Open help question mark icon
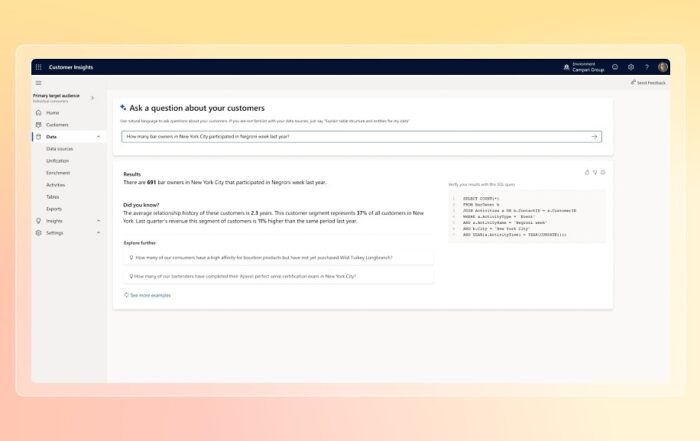The height and width of the screenshot is (441, 700). tap(646, 67)
